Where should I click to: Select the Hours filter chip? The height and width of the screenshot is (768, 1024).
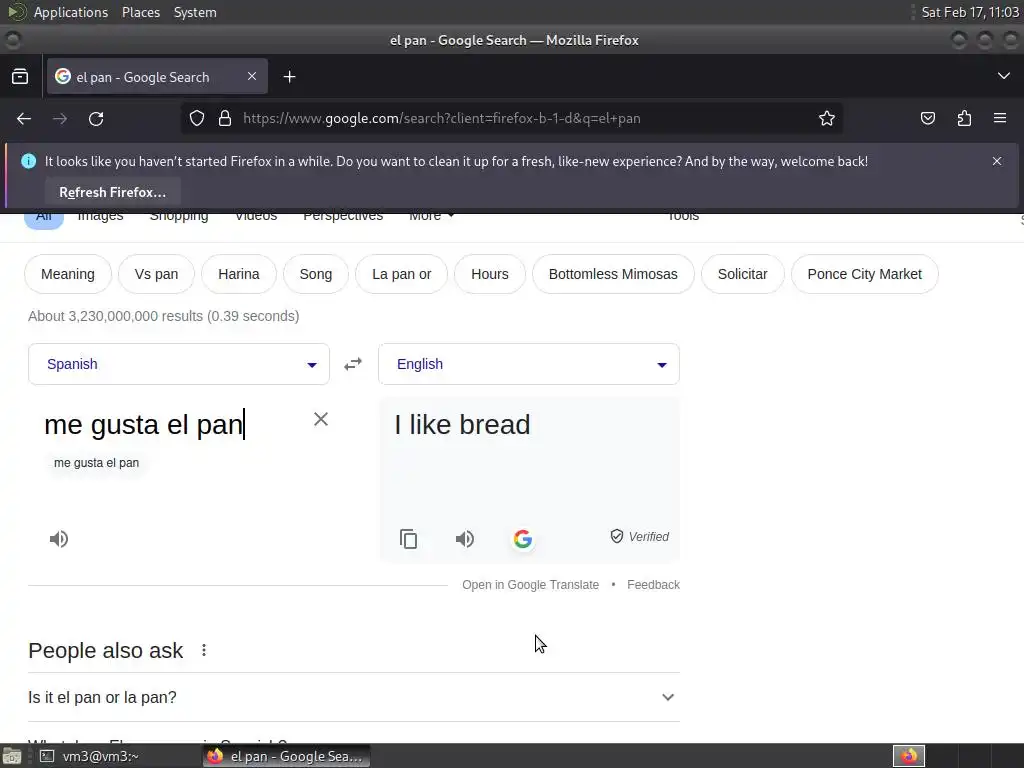490,274
